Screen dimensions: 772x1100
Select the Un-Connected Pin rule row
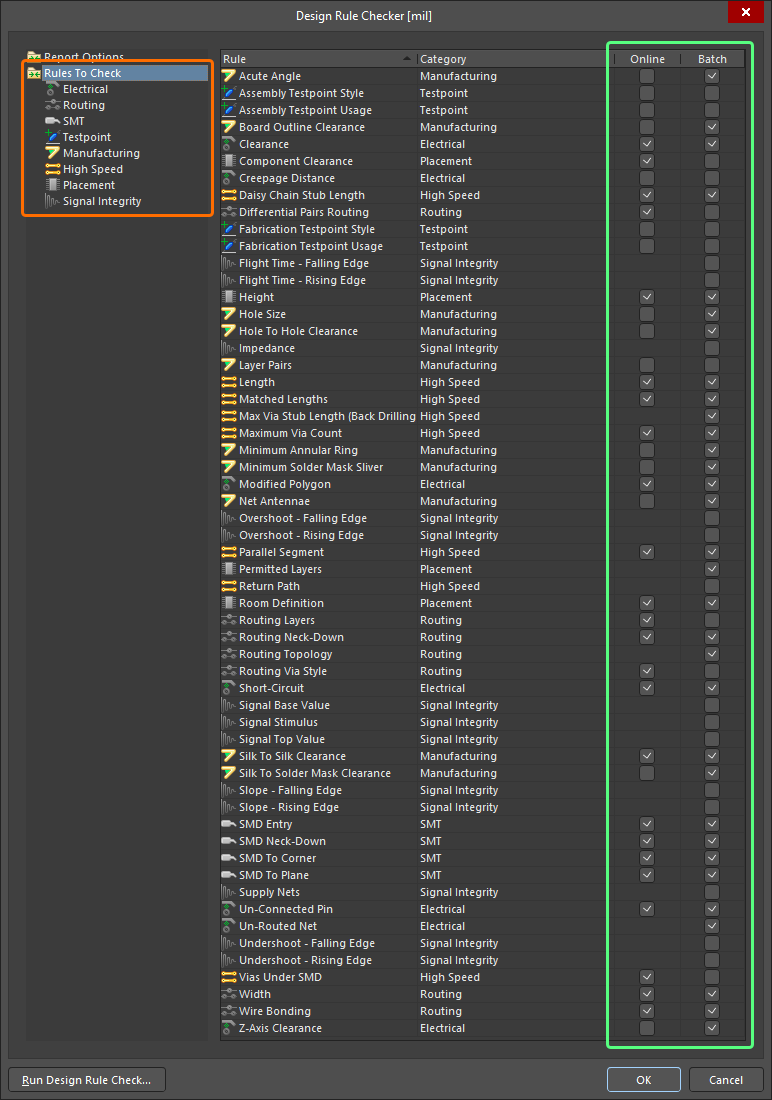click(483, 909)
